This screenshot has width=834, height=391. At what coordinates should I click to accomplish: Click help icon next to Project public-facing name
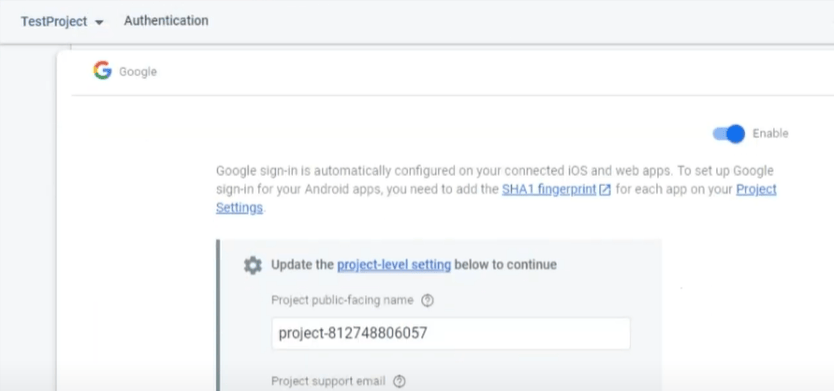point(427,301)
